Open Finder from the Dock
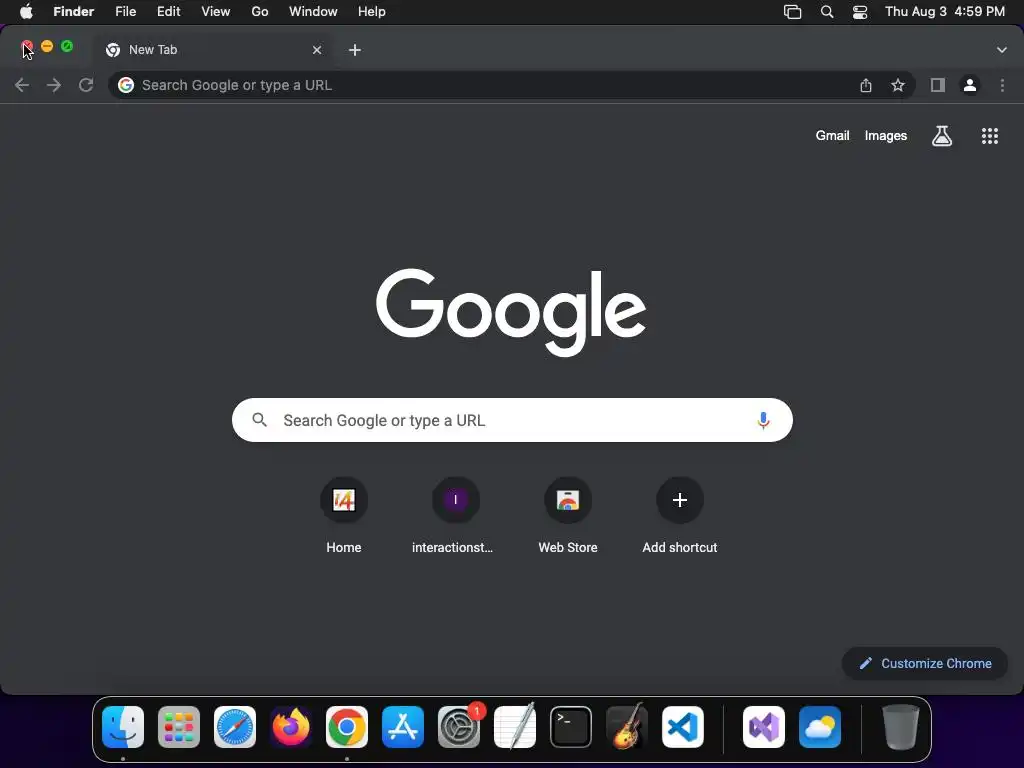Screen dimensions: 1024x768 point(123,727)
